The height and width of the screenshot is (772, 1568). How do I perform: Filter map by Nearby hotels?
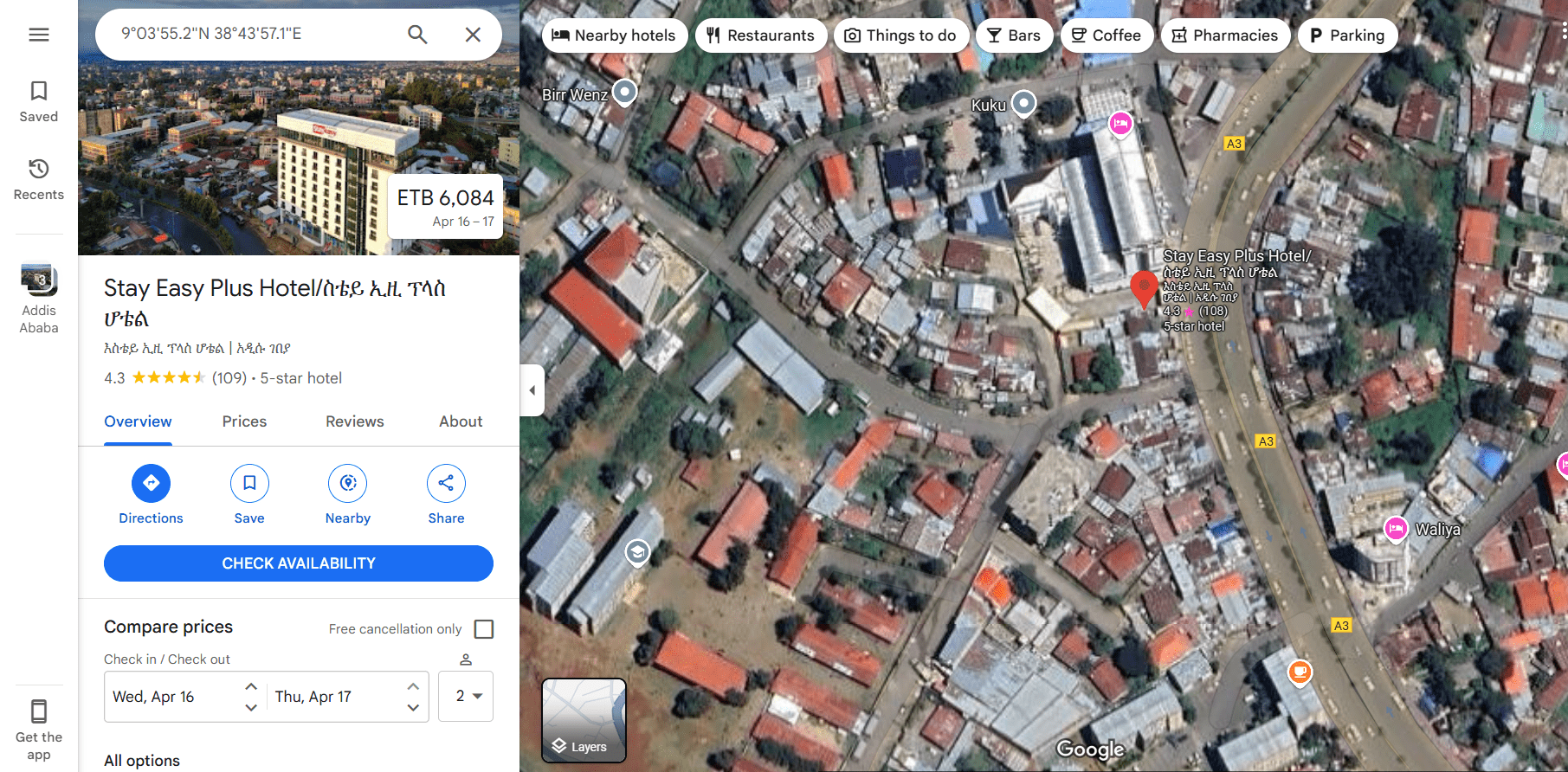pyautogui.click(x=614, y=35)
